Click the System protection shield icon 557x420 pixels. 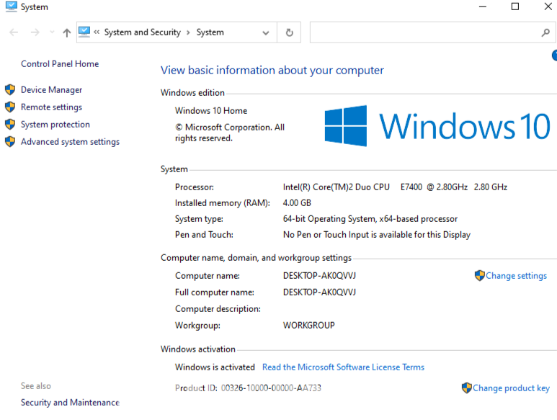click(10, 124)
